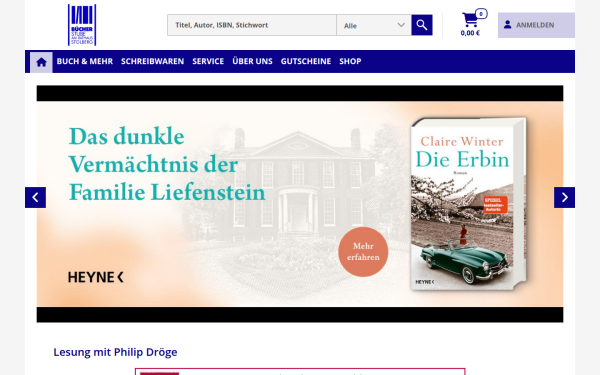Click the 0,00 € cart total
600x375 pixels.
(x=470, y=33)
